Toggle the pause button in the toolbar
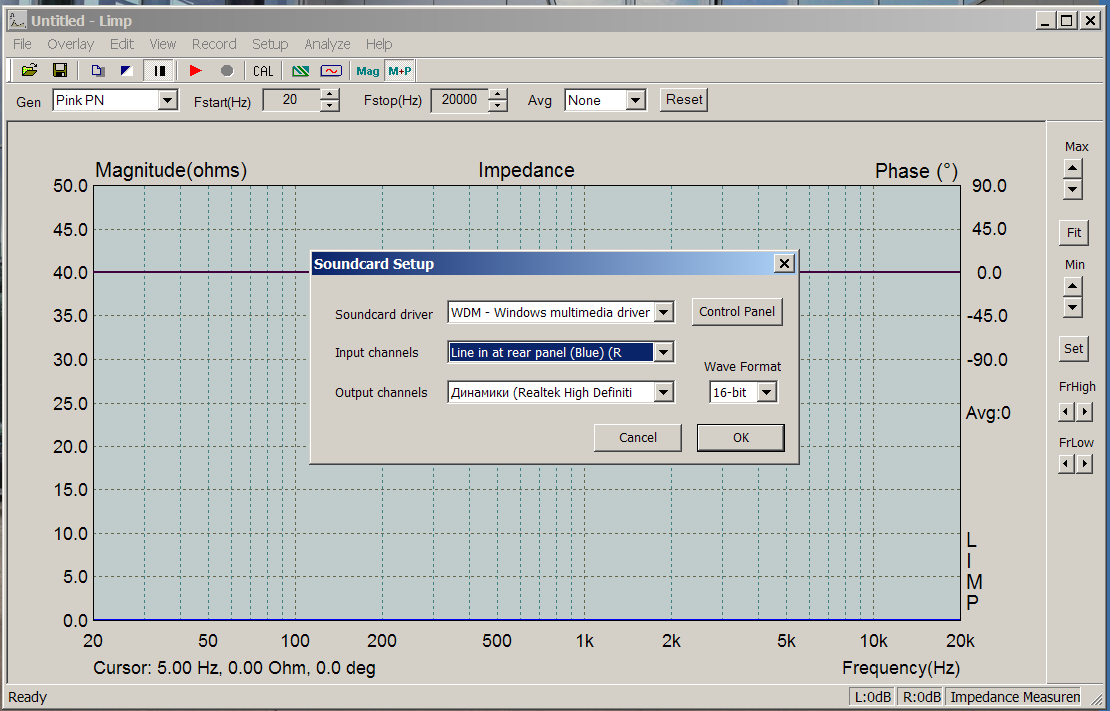 [x=160, y=70]
